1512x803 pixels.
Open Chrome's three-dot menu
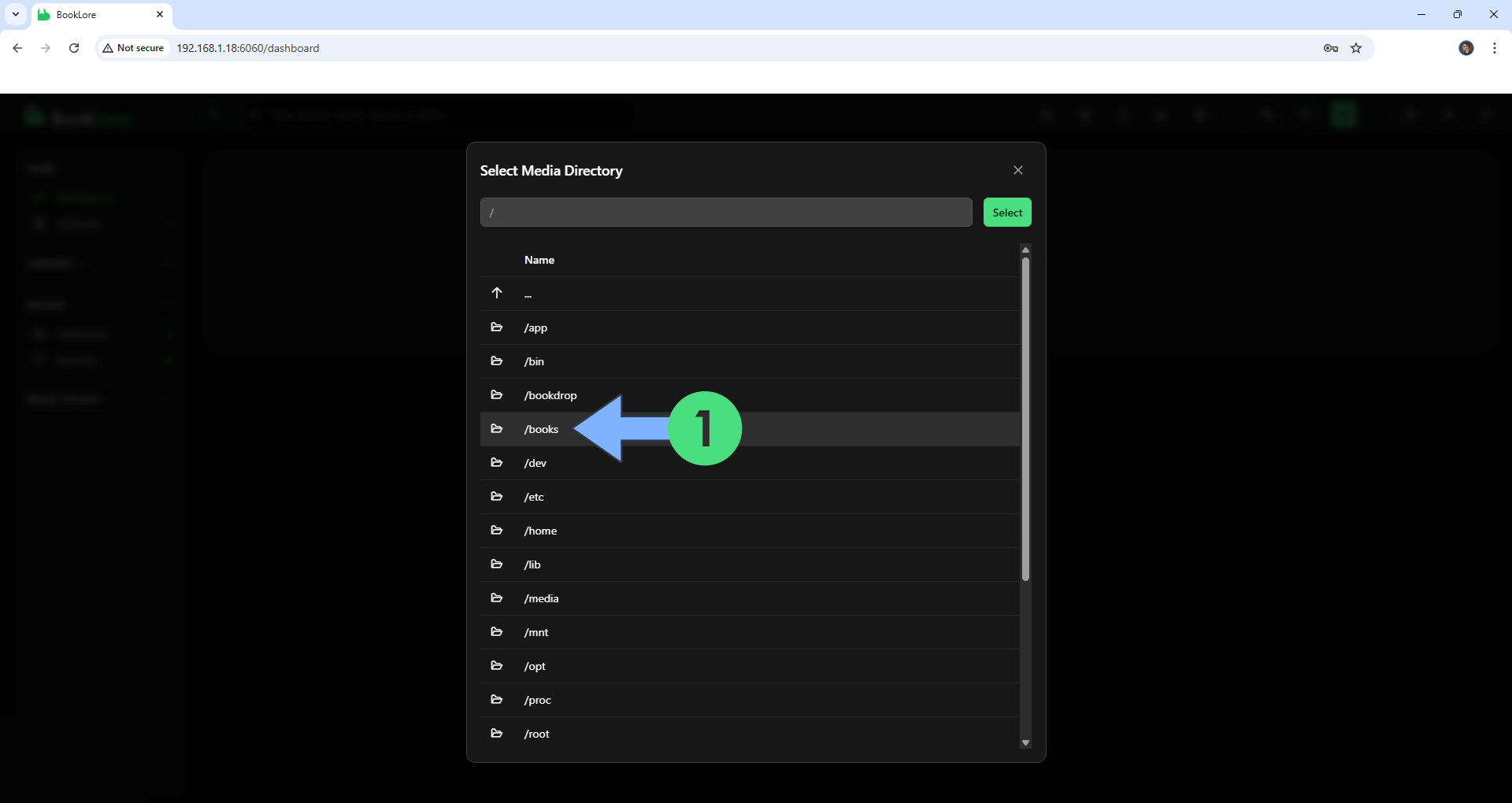pyautogui.click(x=1494, y=48)
